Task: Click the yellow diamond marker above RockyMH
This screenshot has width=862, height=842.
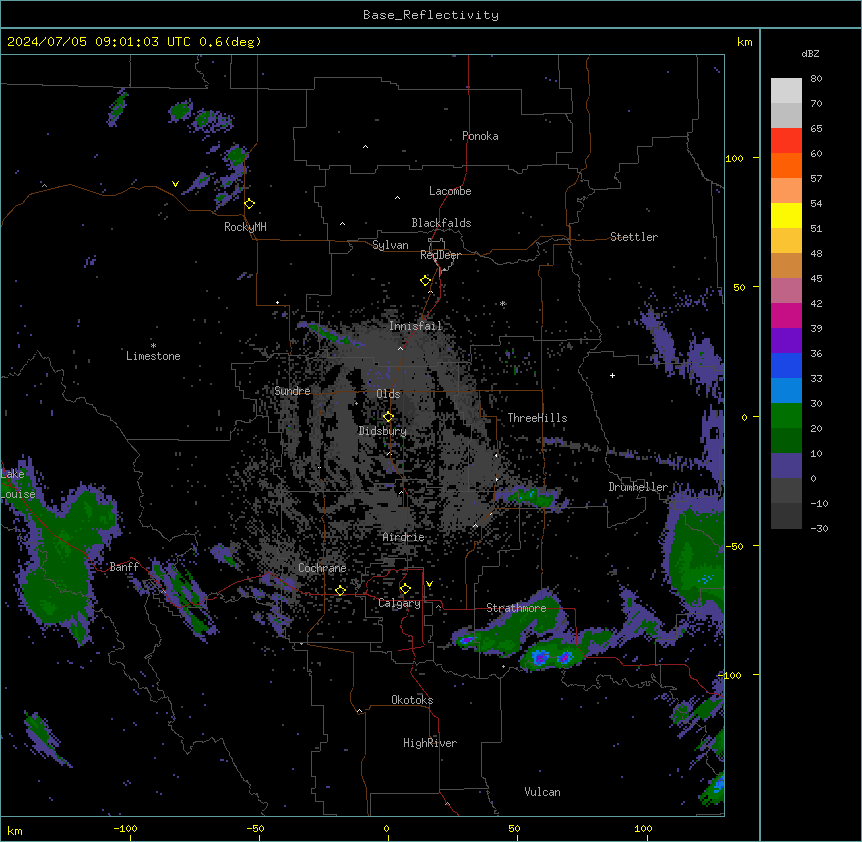Action: (x=250, y=203)
